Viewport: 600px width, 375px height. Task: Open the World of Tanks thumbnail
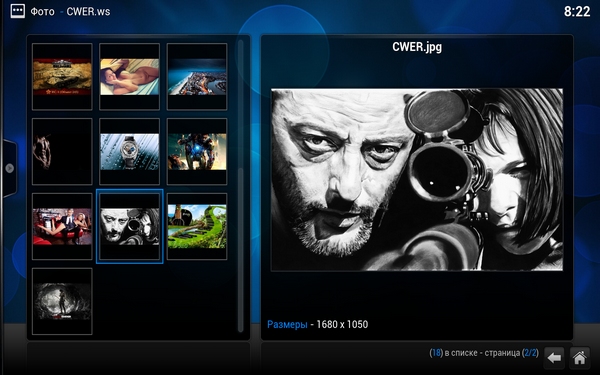[x=62, y=77]
